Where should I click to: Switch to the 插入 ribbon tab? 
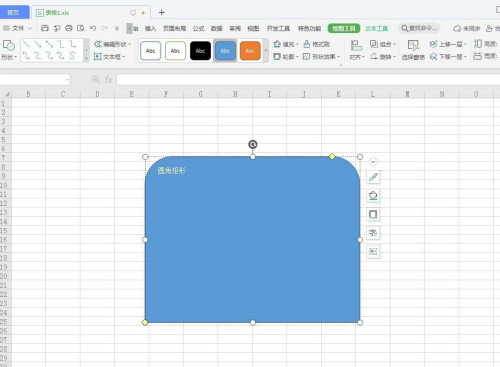(150, 28)
